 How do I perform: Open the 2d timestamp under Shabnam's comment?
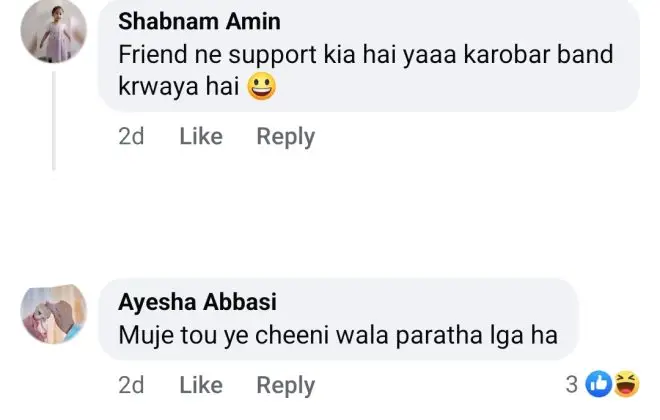pyautogui.click(x=131, y=137)
